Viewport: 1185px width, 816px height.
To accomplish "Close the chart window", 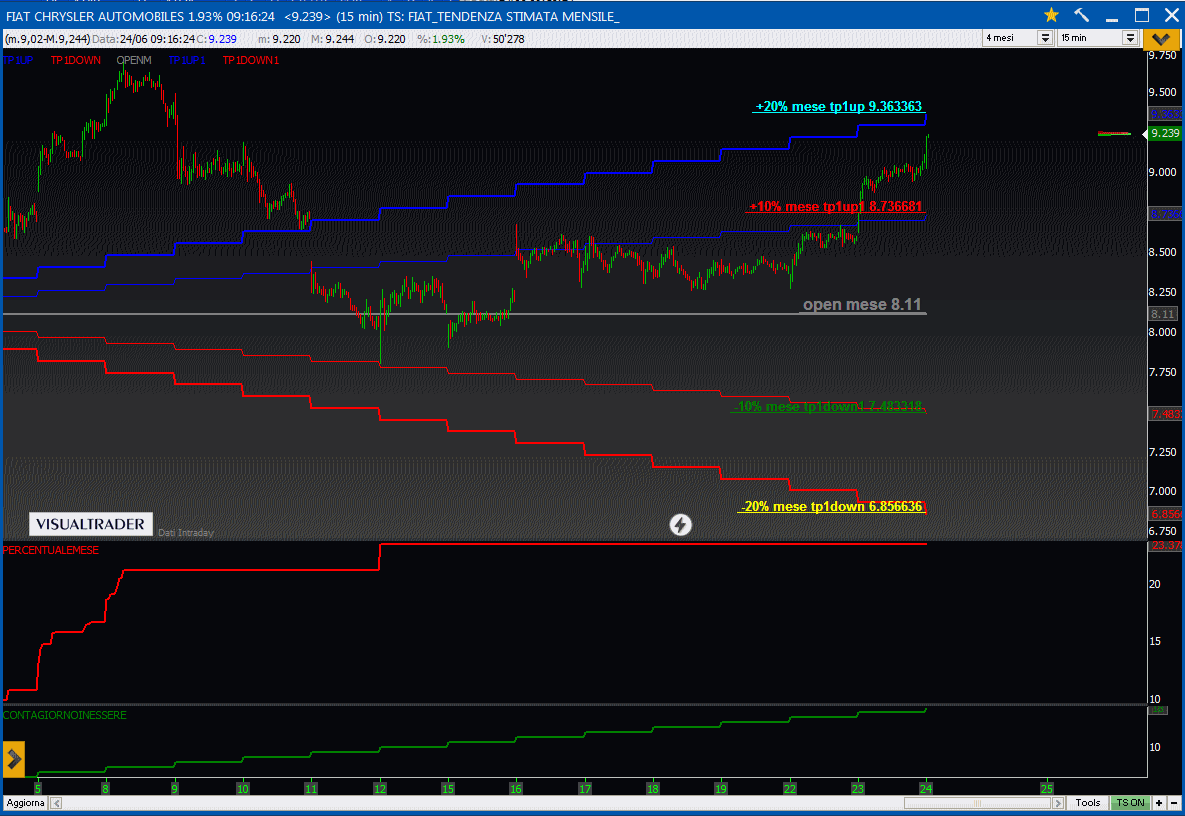I will tap(1171, 15).
